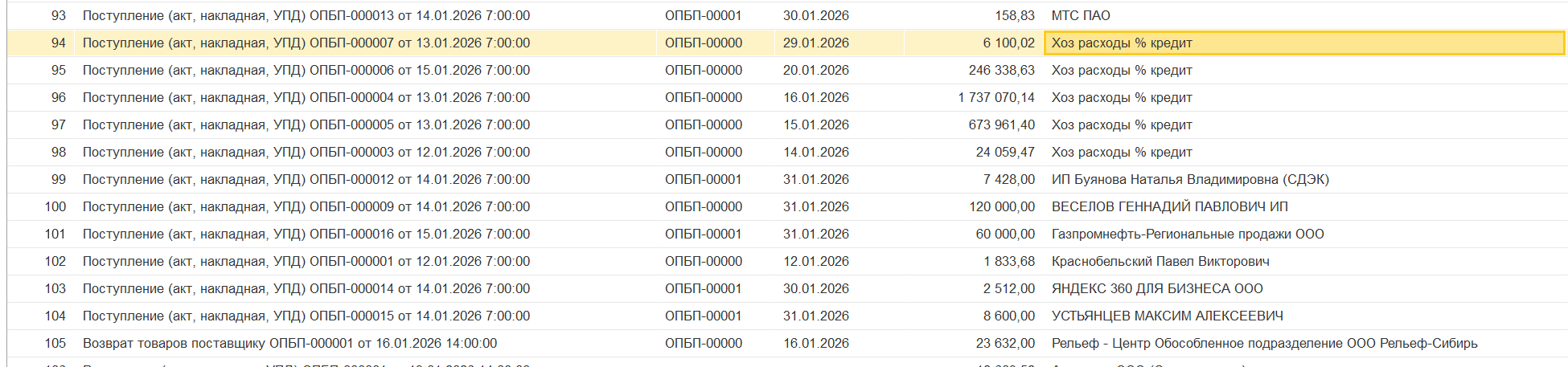
Task: Select amount 8 600,00 in row 104
Action: pyautogui.click(x=1008, y=316)
